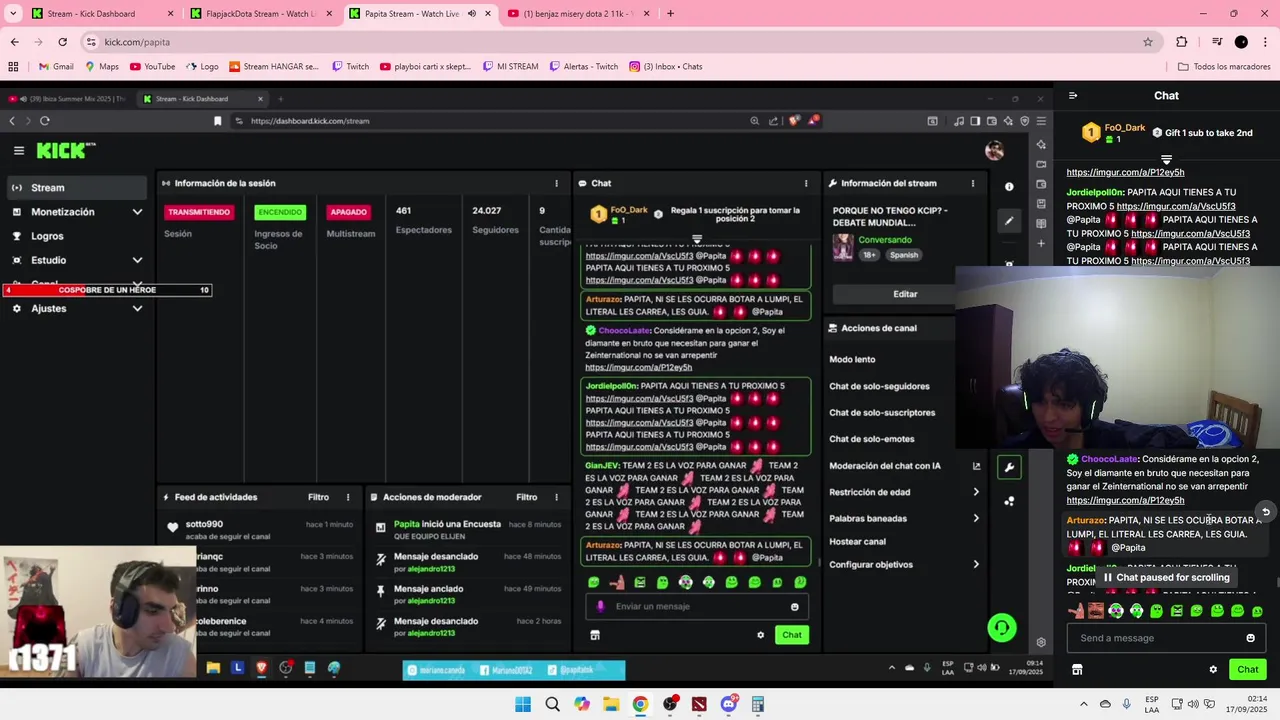
Task: Click sotto990 follow entry in activity feed
Action: [260, 530]
